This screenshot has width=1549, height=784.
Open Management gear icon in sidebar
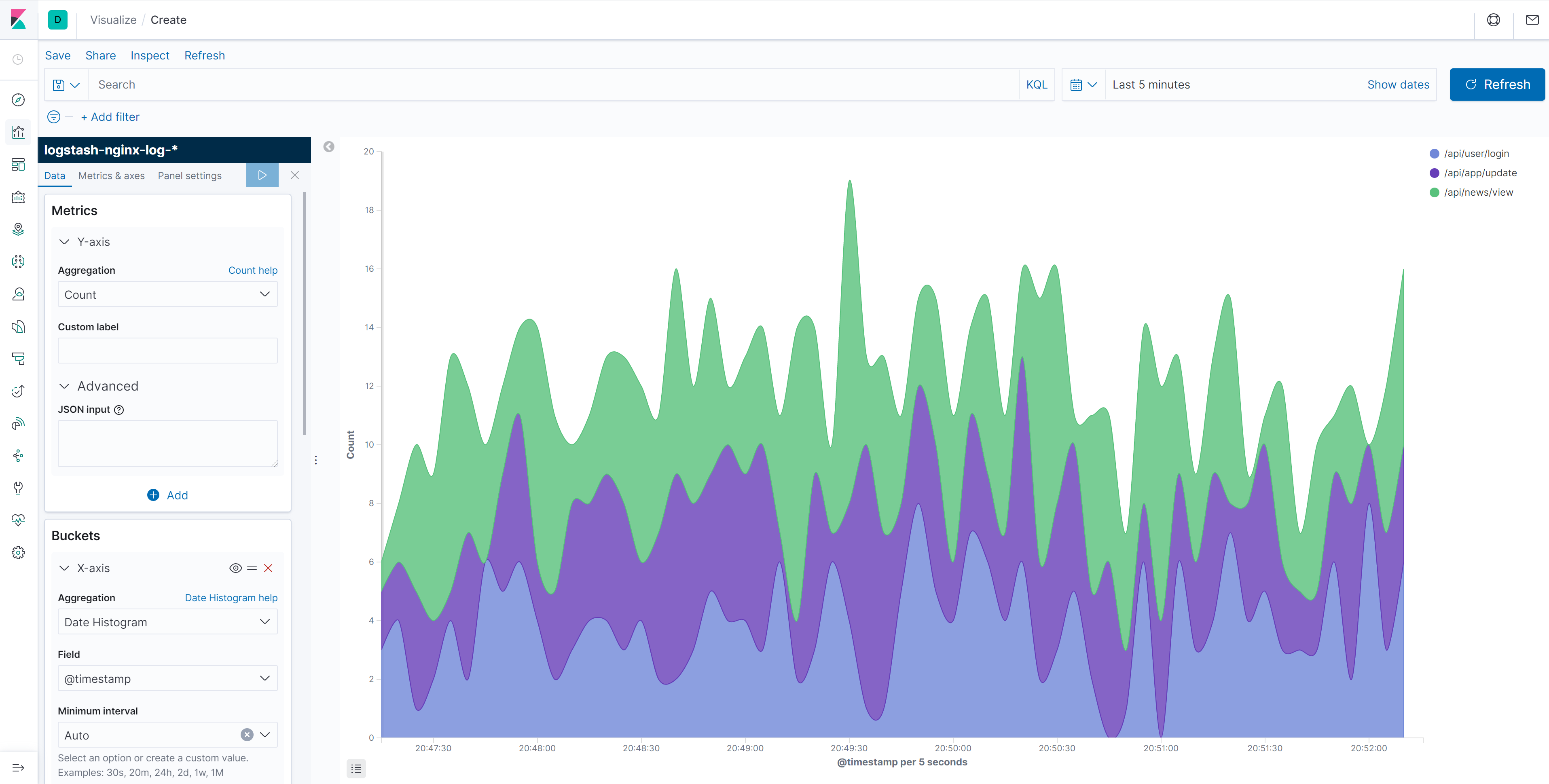[18, 553]
